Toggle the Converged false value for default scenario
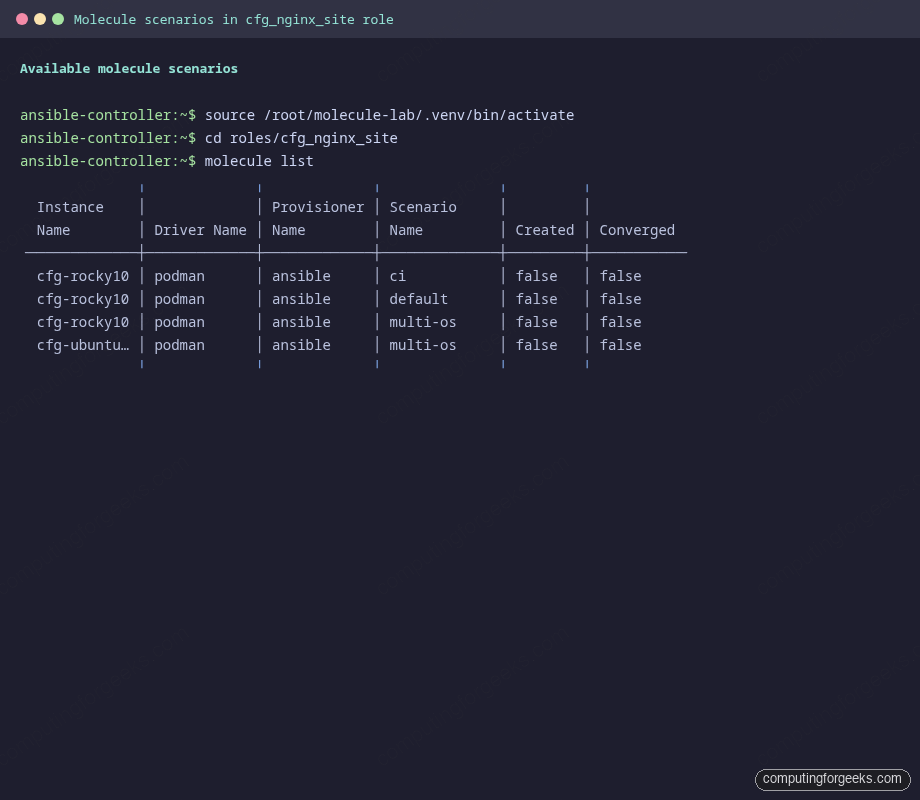The height and width of the screenshot is (800, 920). (x=620, y=298)
